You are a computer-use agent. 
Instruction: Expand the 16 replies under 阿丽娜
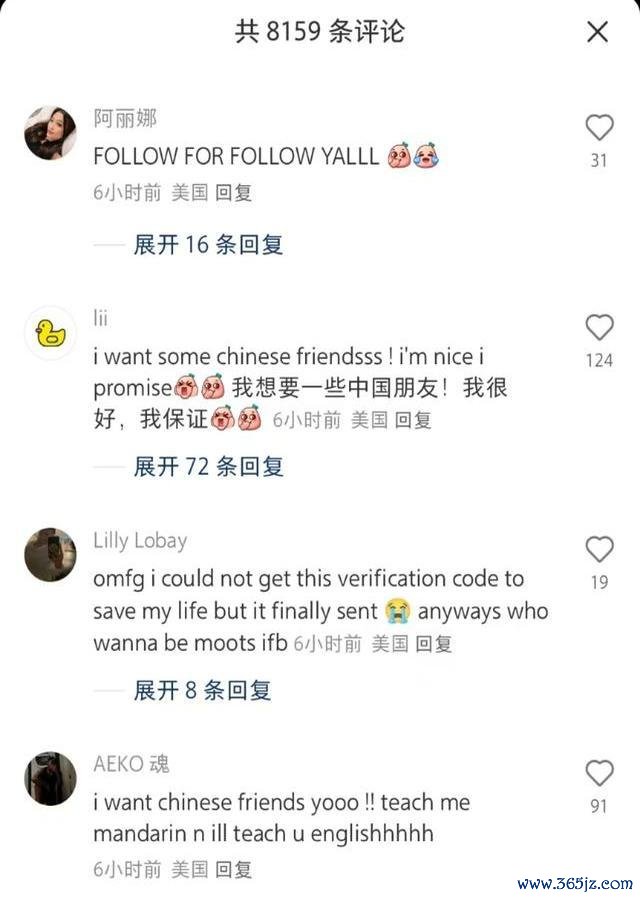(x=208, y=245)
